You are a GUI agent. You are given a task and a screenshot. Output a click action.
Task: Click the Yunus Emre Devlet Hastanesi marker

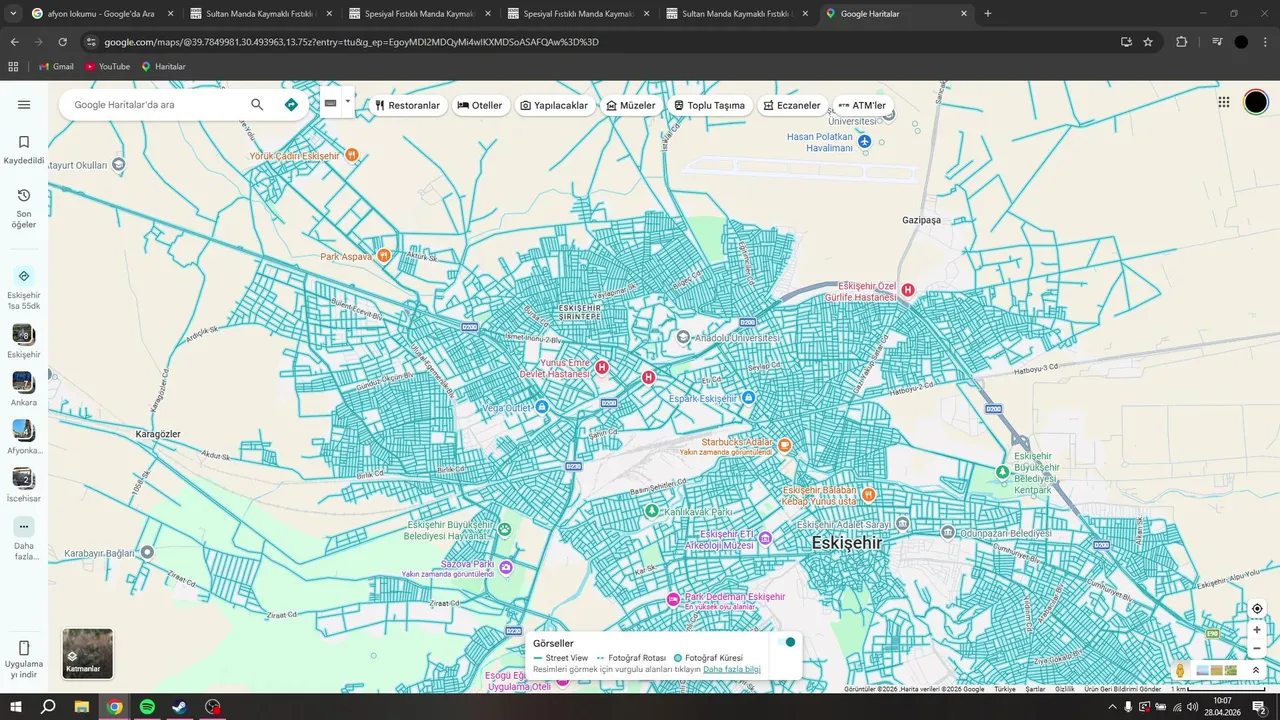click(x=602, y=368)
